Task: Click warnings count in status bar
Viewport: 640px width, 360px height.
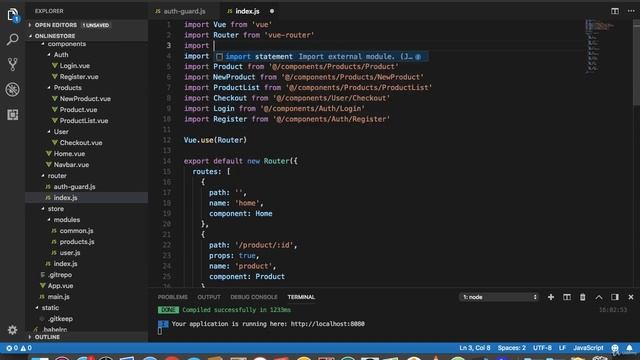Action: point(26,348)
